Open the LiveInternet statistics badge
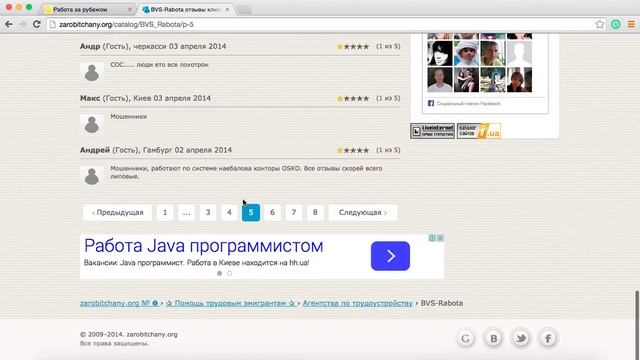The width and height of the screenshot is (640, 360). pyautogui.click(x=432, y=131)
